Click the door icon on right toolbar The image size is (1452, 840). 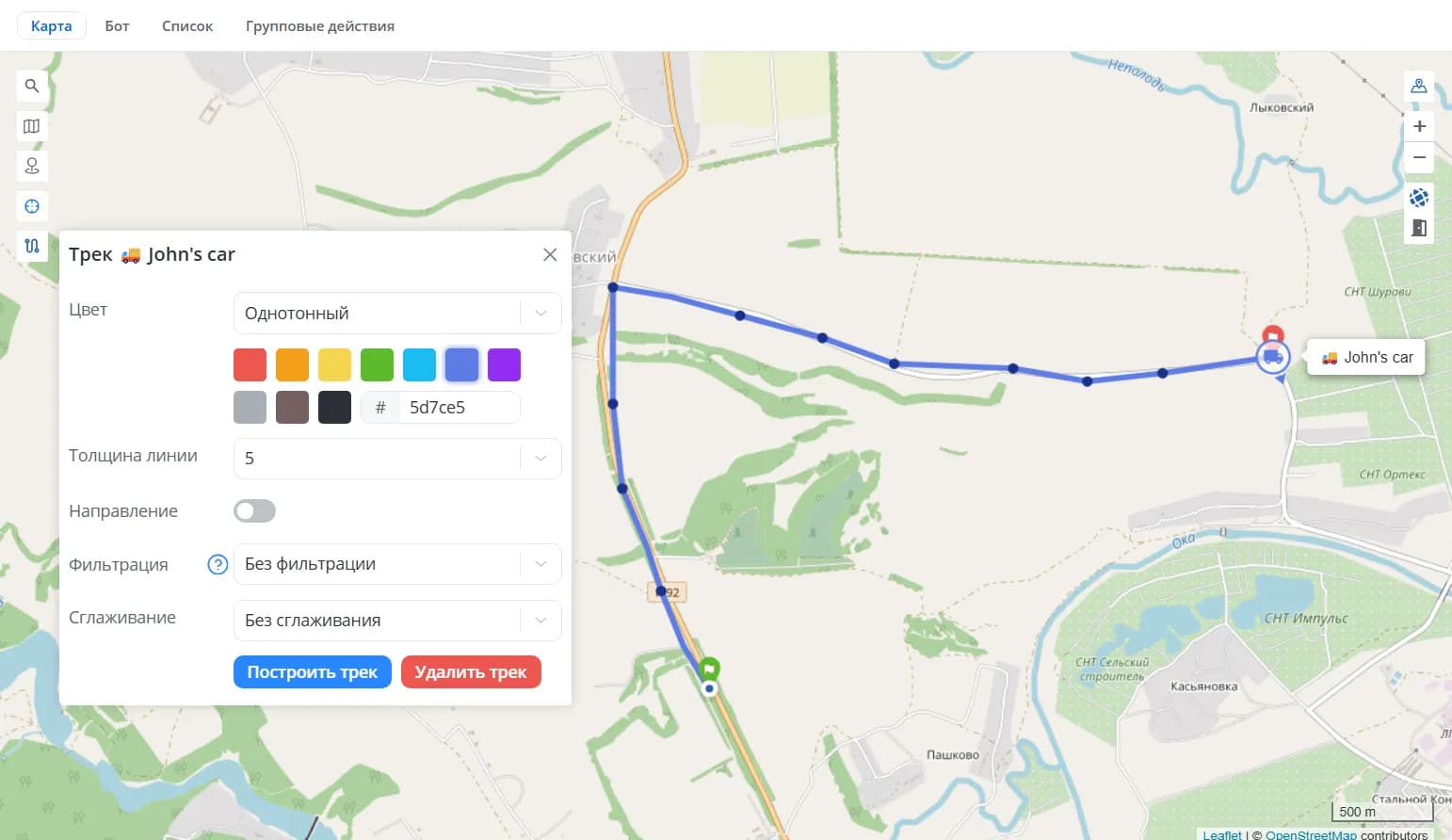[1419, 228]
